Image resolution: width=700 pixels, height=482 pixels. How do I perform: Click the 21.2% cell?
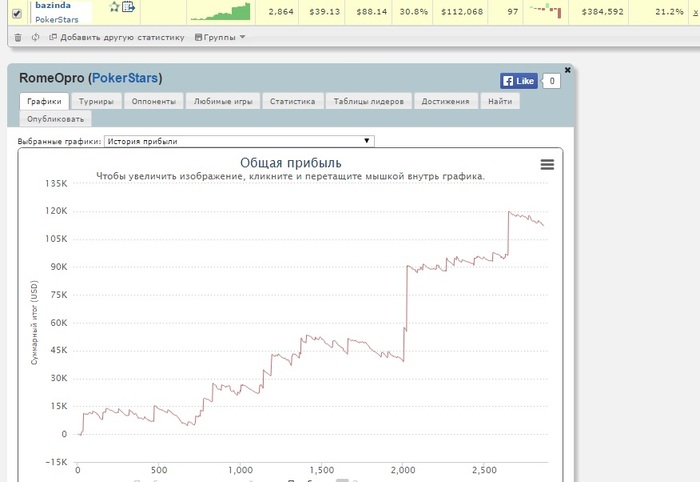(x=669, y=12)
